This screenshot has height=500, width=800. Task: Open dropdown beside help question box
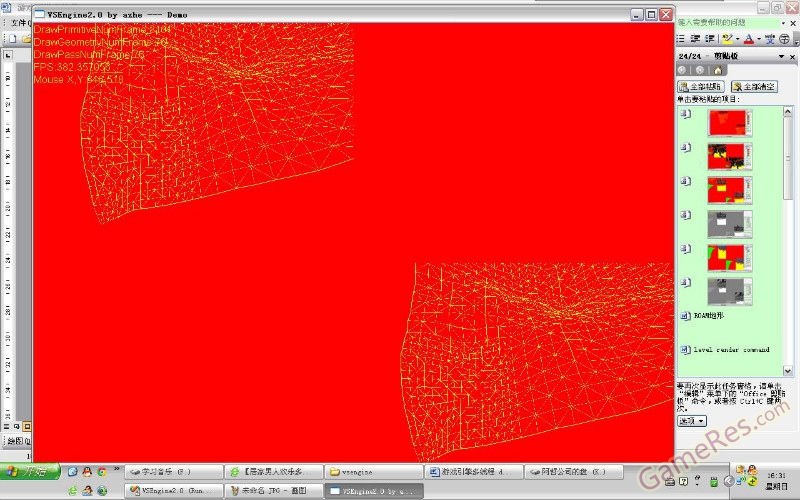click(x=783, y=23)
